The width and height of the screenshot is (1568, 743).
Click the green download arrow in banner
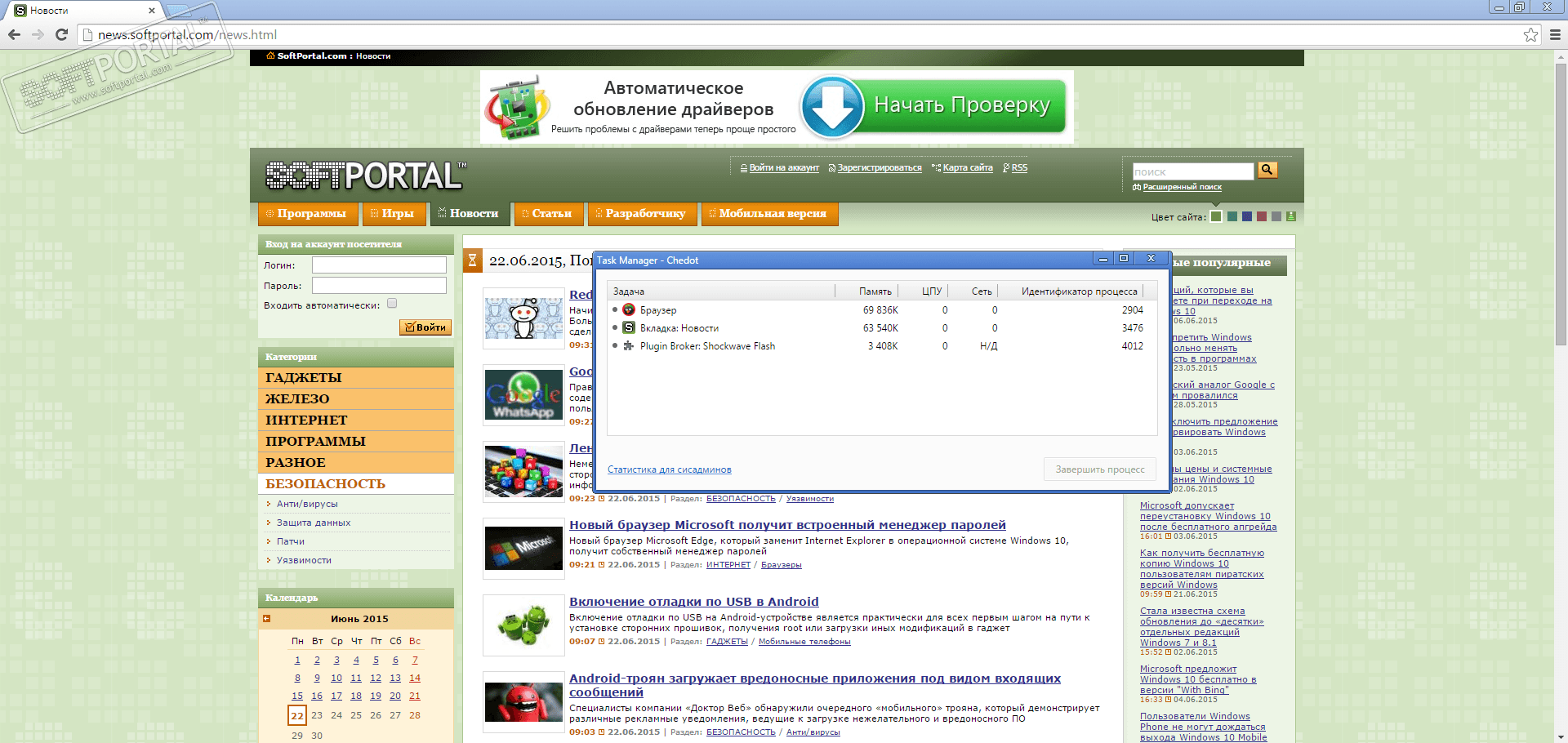[x=832, y=107]
